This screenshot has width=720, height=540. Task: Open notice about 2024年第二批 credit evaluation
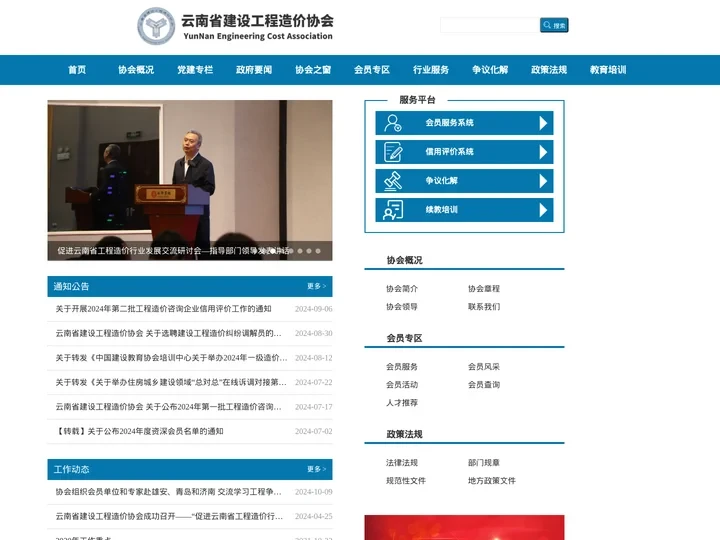point(163,309)
